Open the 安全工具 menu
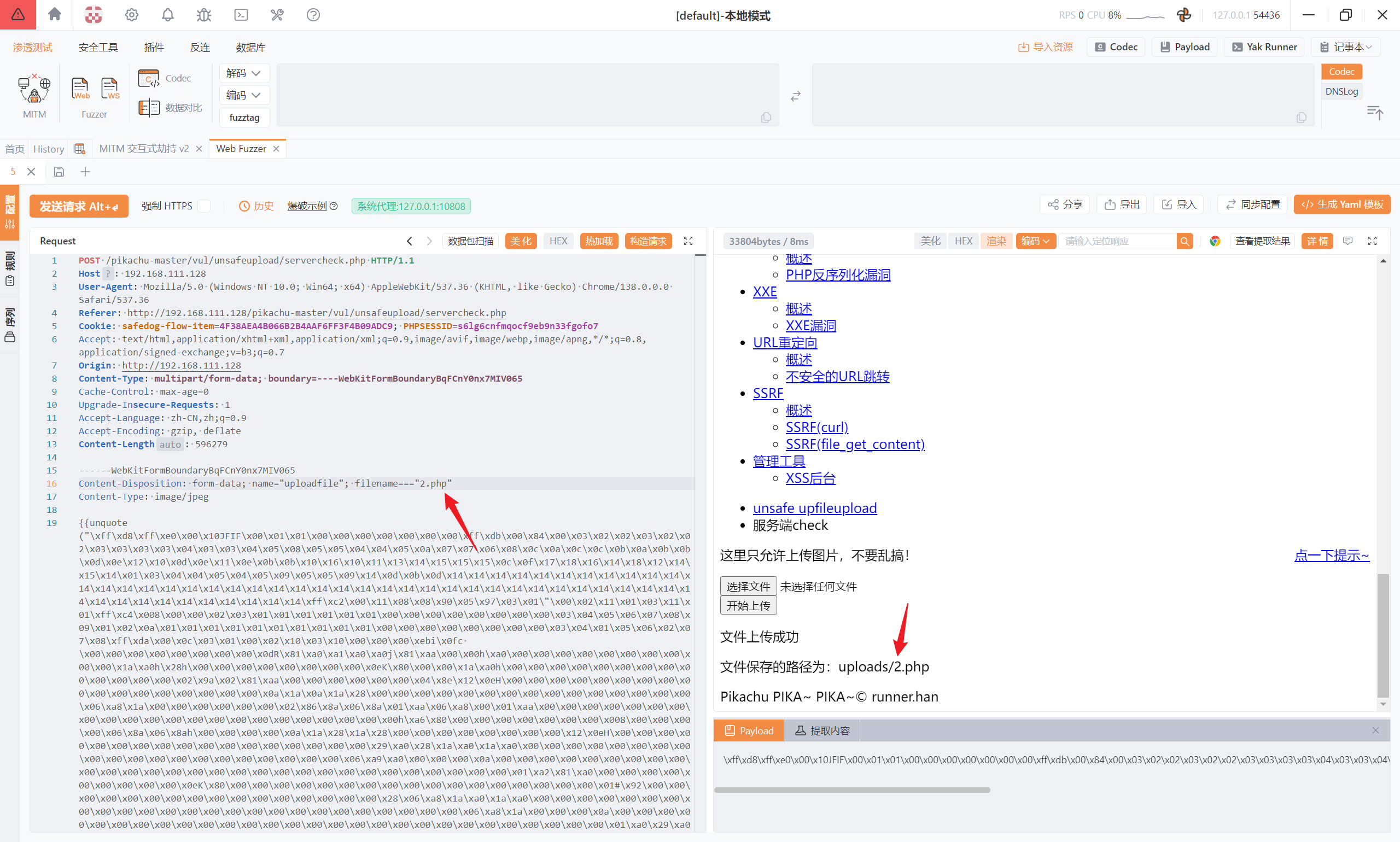The width and height of the screenshot is (1400, 842). [98, 48]
